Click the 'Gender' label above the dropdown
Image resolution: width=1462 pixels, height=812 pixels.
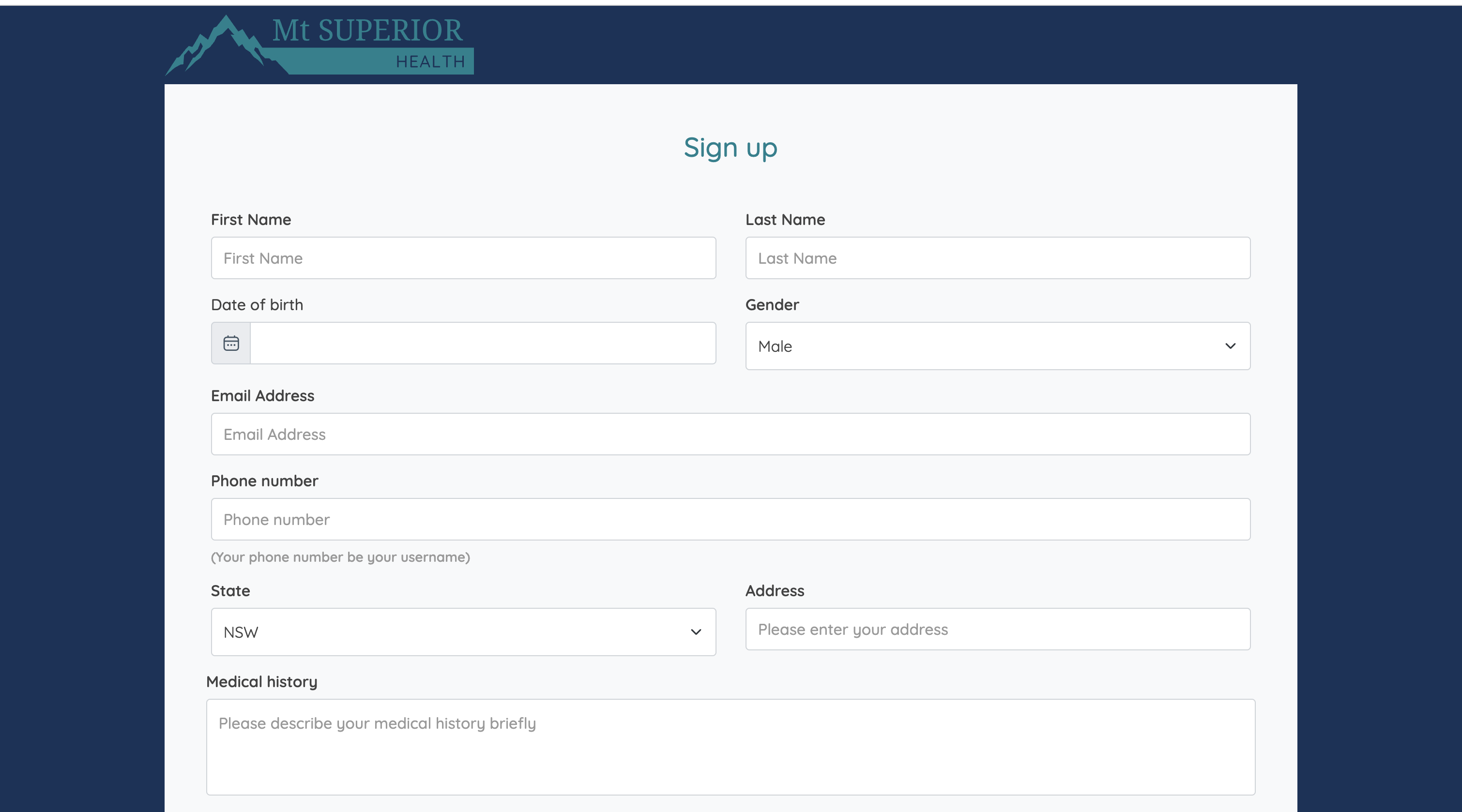pyautogui.click(x=772, y=305)
